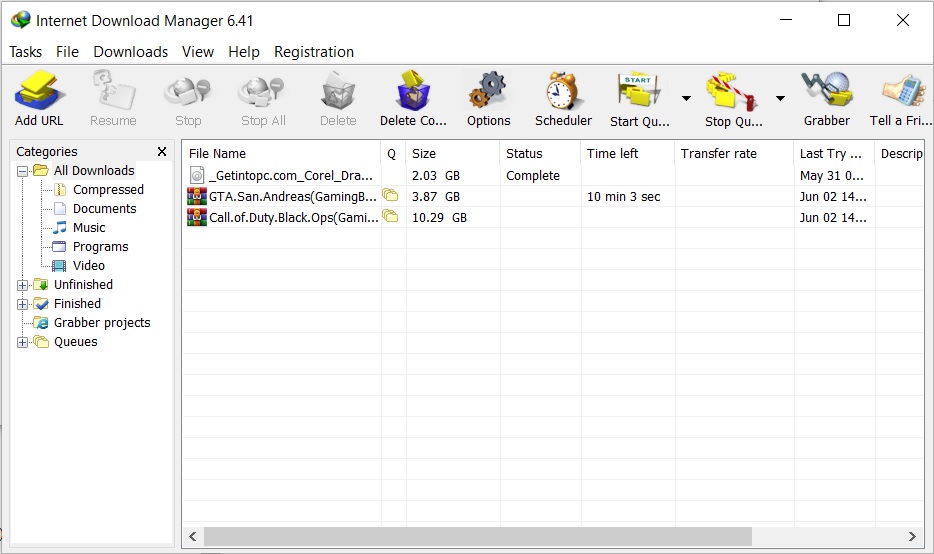Select the Compressed category
This screenshot has width=934, height=554.
(108, 189)
